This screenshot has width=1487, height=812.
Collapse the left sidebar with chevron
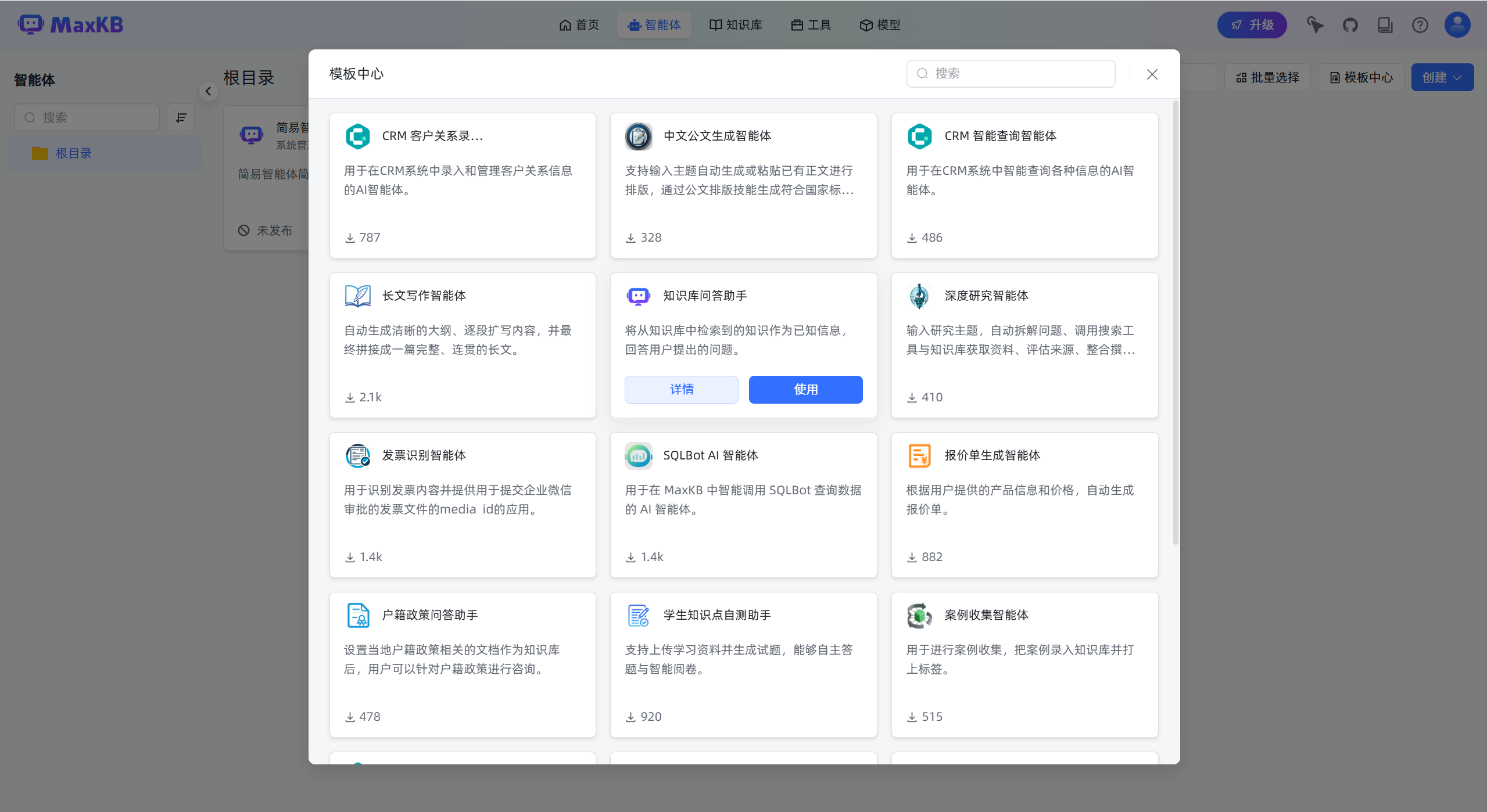208,91
